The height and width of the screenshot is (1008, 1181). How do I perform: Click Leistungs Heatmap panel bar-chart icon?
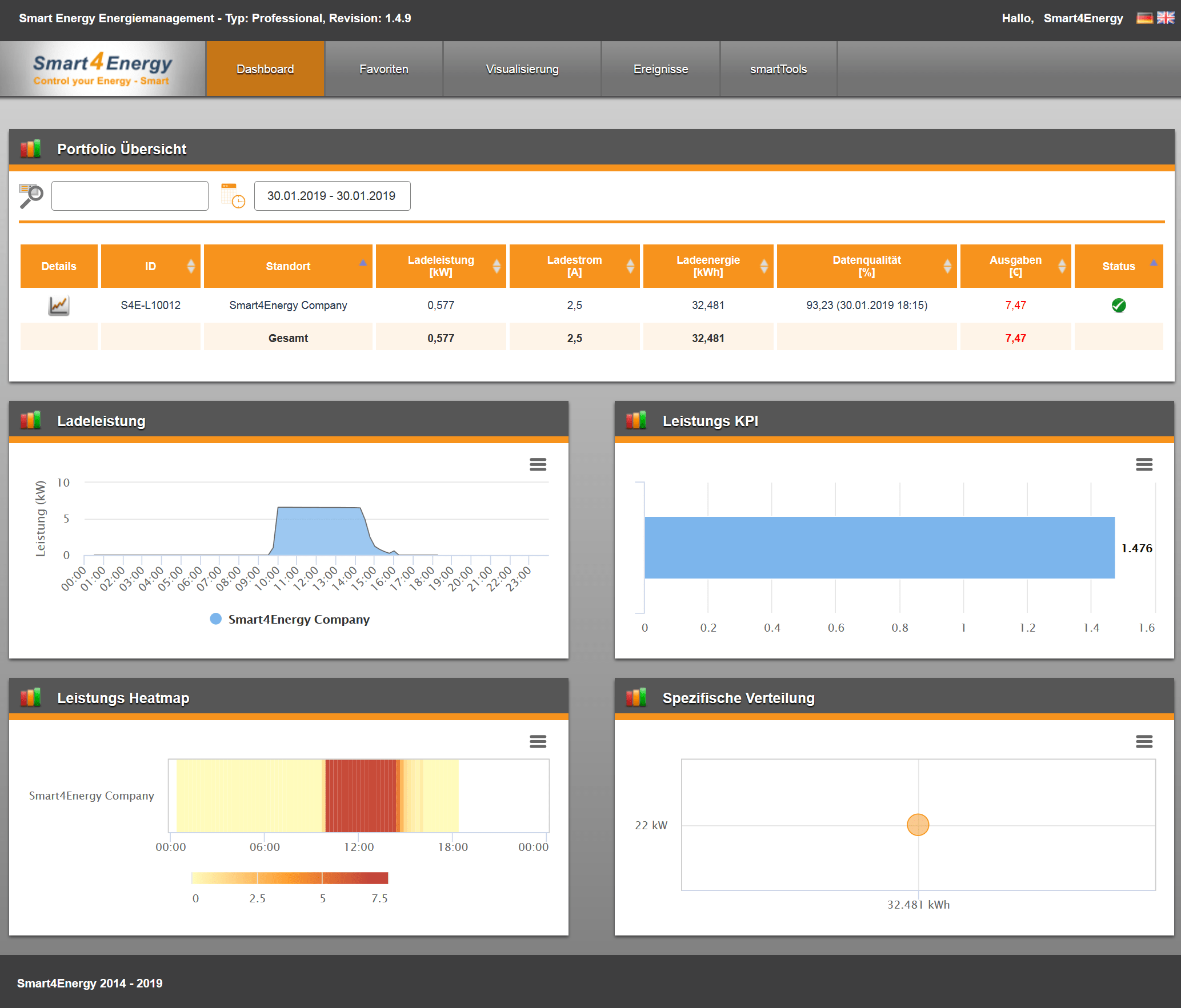pyautogui.click(x=31, y=697)
